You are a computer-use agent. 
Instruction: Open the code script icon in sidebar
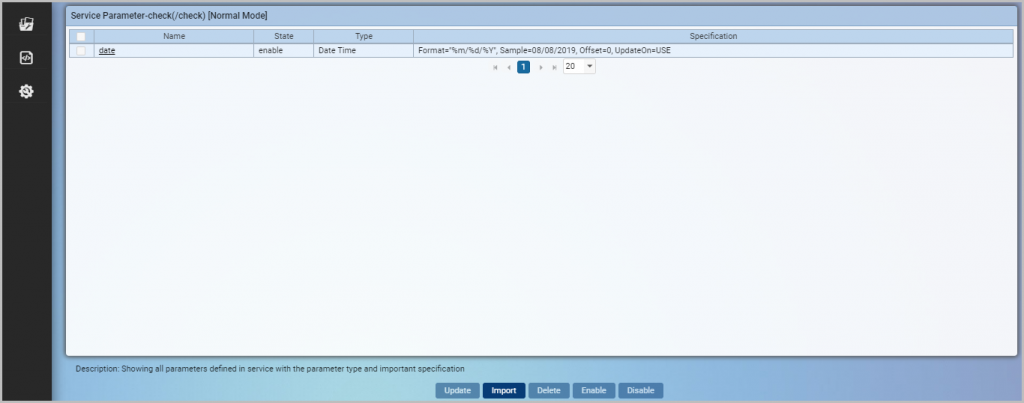(x=26, y=58)
